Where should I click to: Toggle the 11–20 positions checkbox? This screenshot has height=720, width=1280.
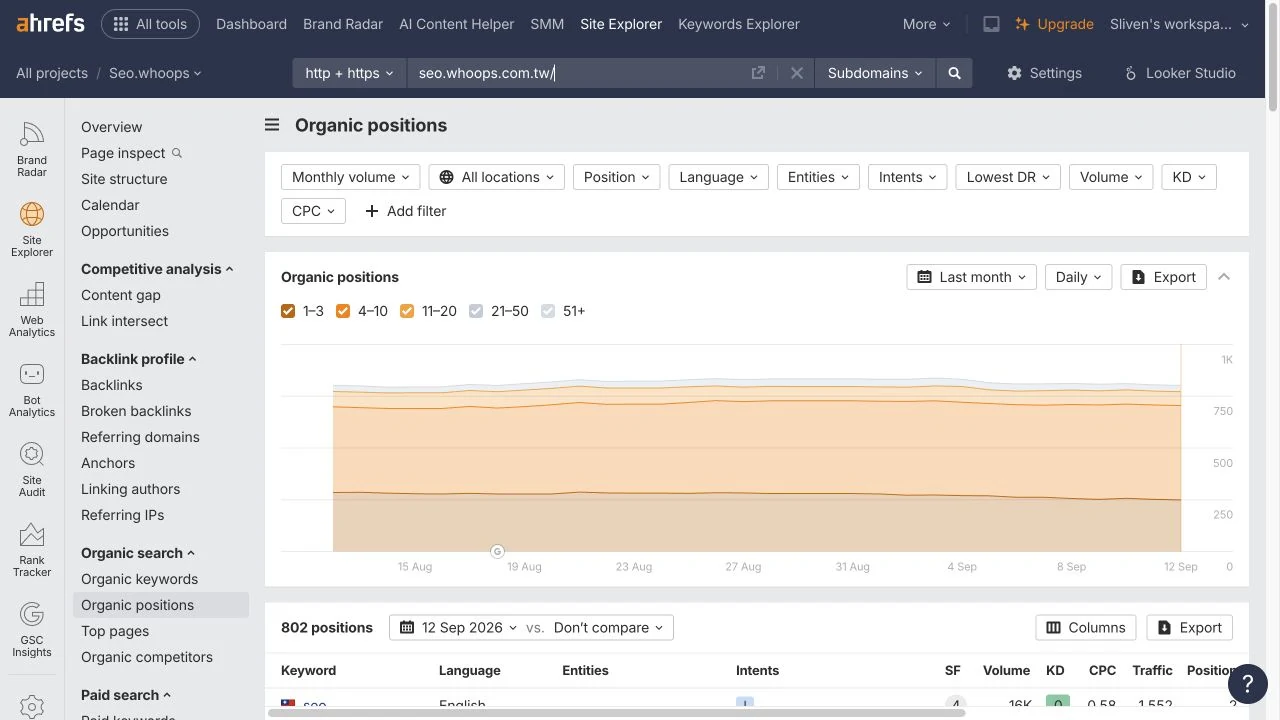coord(407,311)
